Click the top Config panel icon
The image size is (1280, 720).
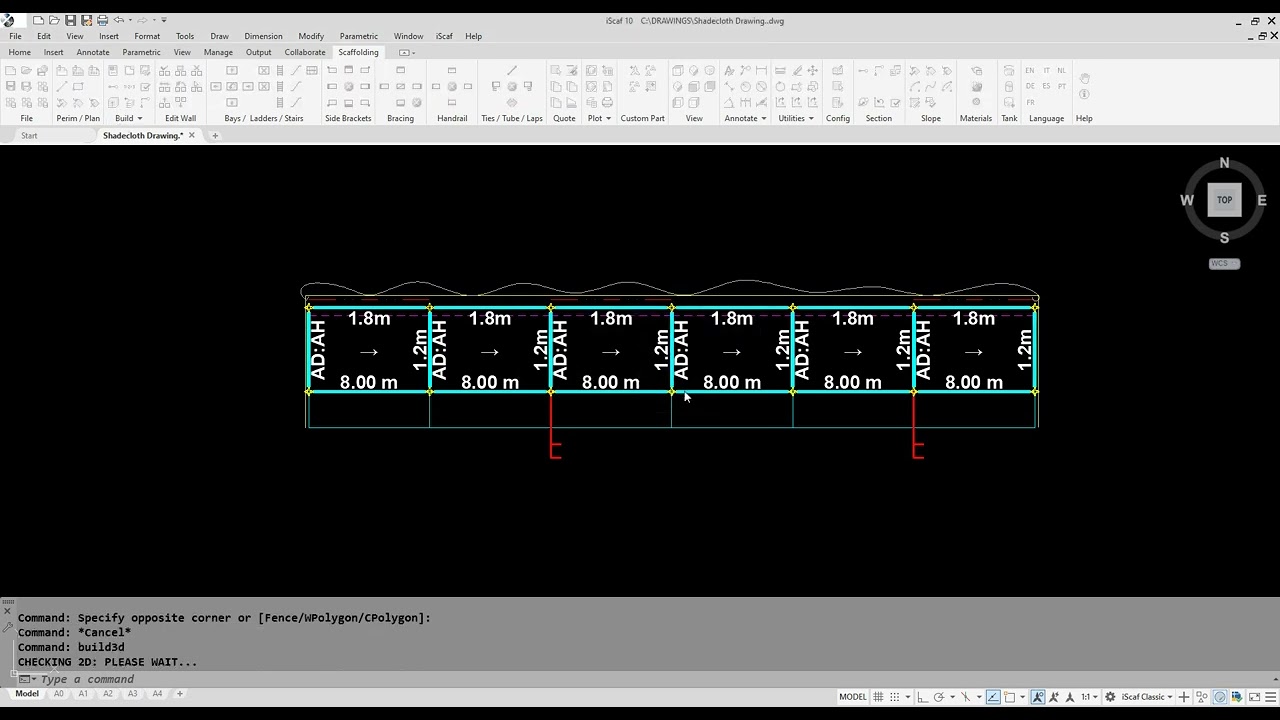[x=837, y=70]
